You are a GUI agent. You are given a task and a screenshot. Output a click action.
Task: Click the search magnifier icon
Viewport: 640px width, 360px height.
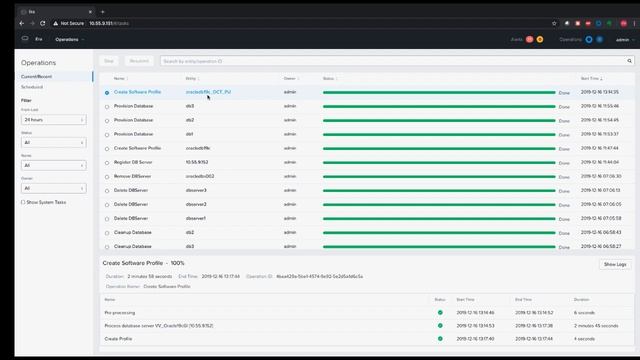click(x=629, y=61)
